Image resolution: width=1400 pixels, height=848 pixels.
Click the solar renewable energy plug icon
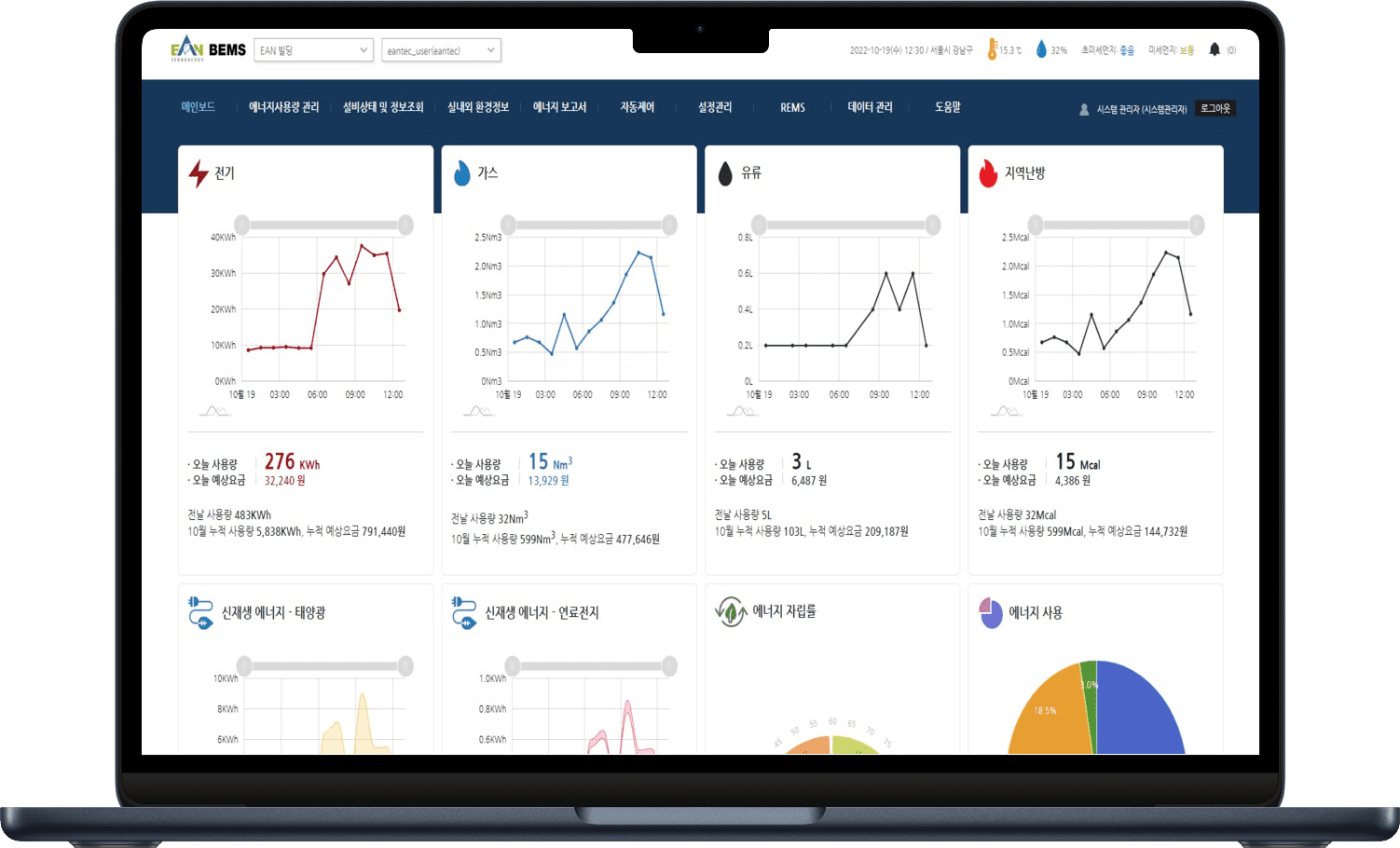tap(200, 613)
